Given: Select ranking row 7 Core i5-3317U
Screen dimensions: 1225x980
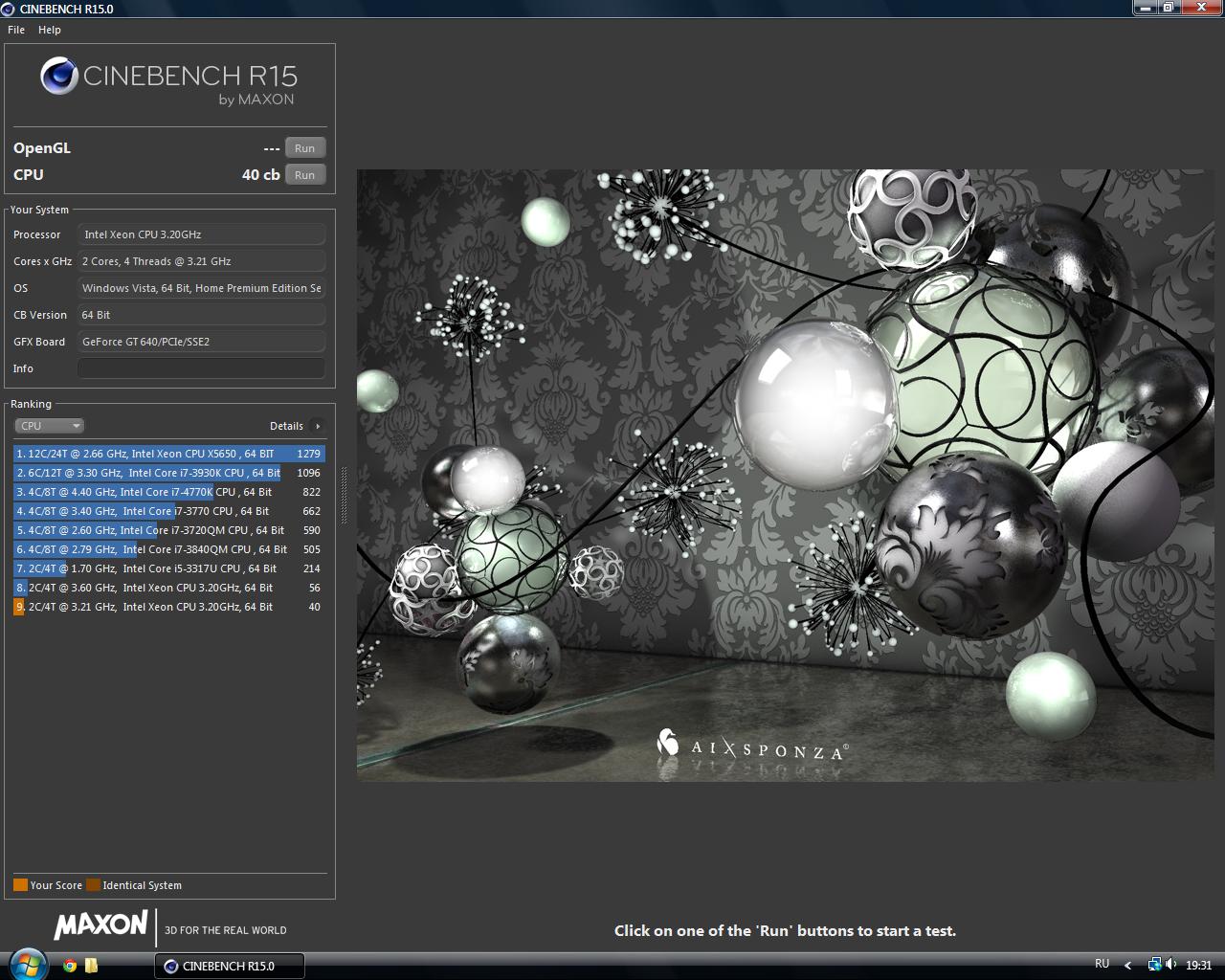Looking at the screenshot, I should point(169,568).
